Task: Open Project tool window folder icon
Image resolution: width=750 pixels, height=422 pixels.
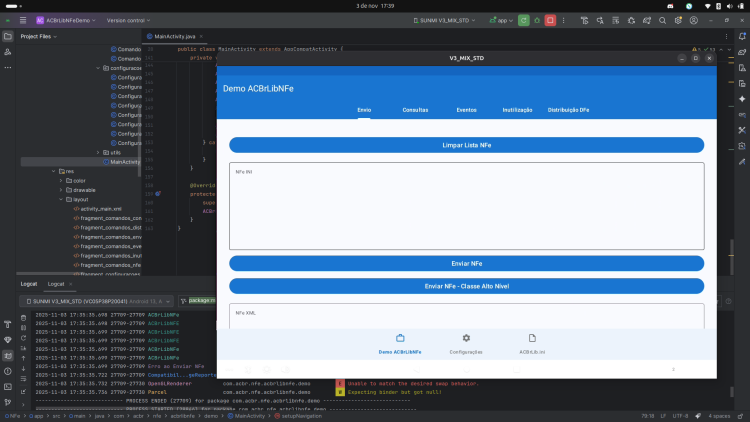Action: 8,36
